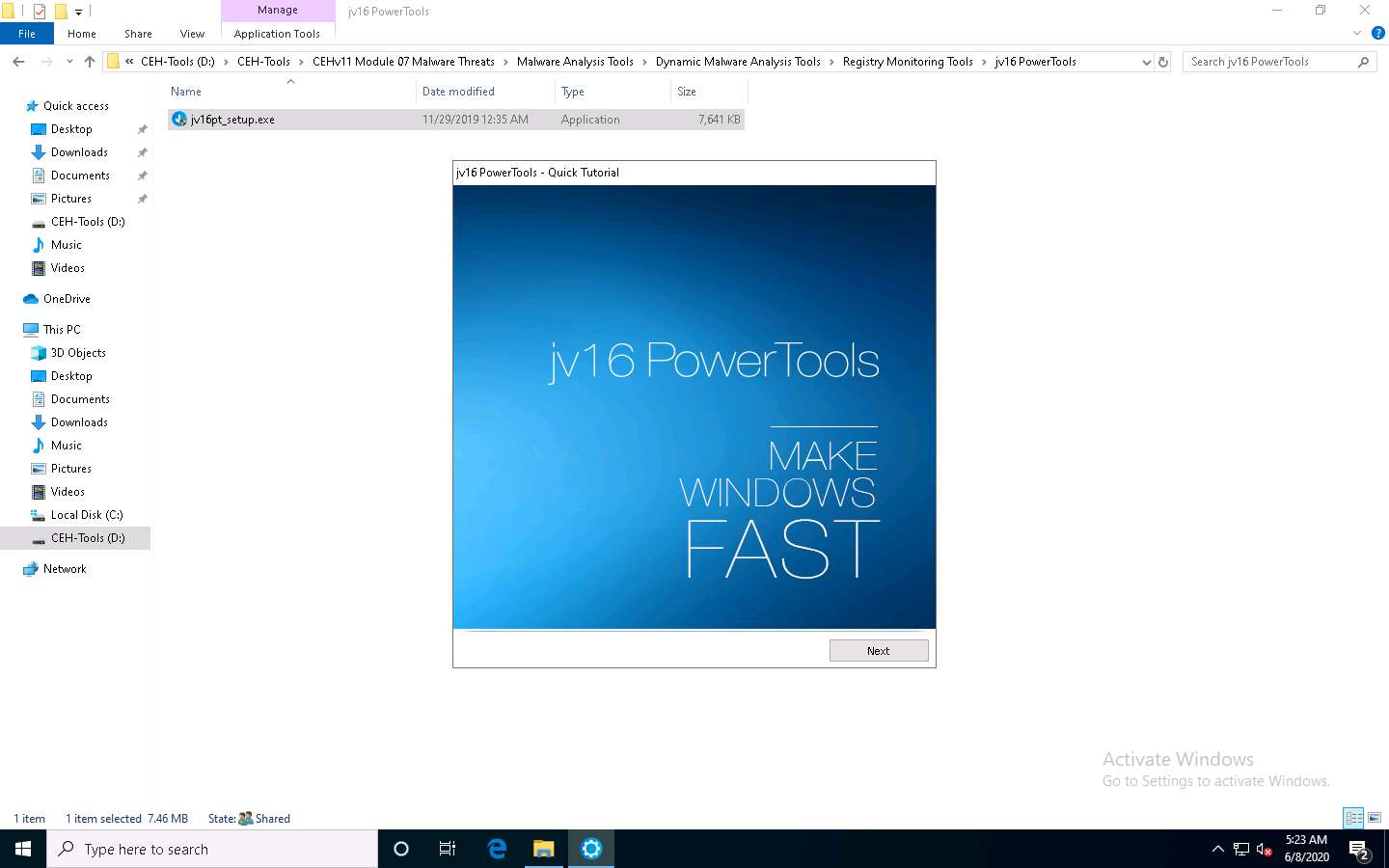Open Quick access in navigation pane
The width and height of the screenshot is (1389, 868).
point(76,106)
